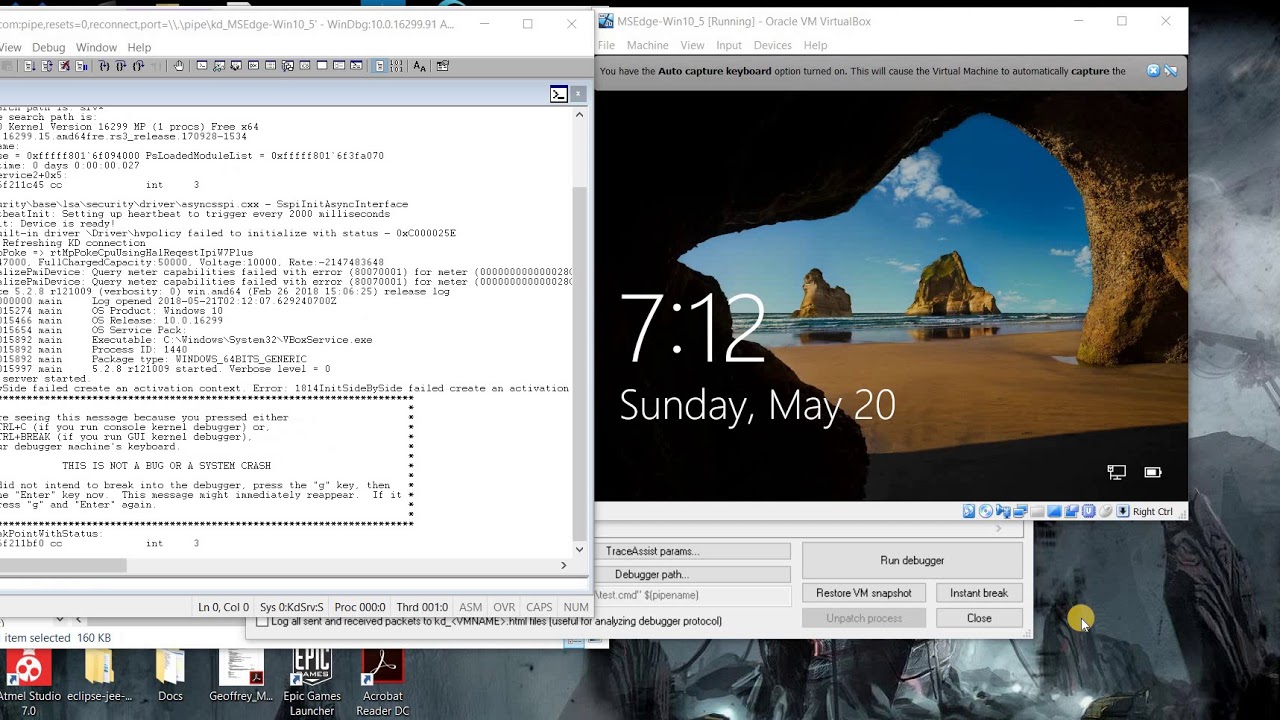Click the lock screen network icon in the VM
This screenshot has width=1280, height=720.
coord(1116,472)
